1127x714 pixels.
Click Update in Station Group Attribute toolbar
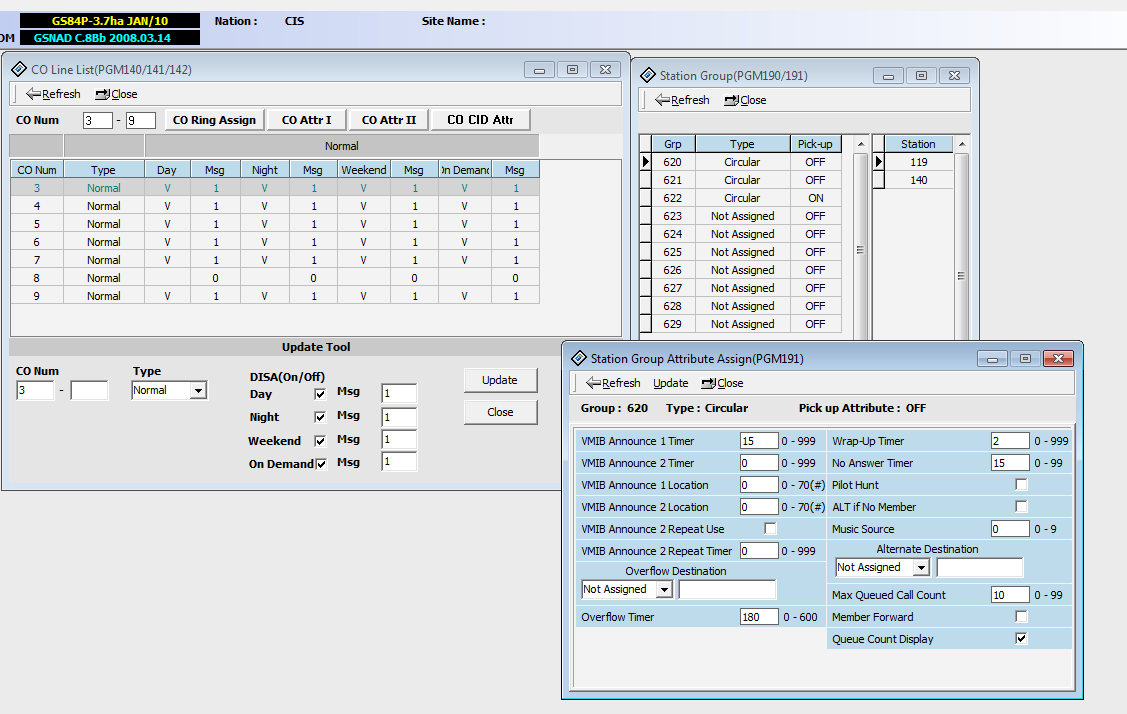(x=670, y=383)
